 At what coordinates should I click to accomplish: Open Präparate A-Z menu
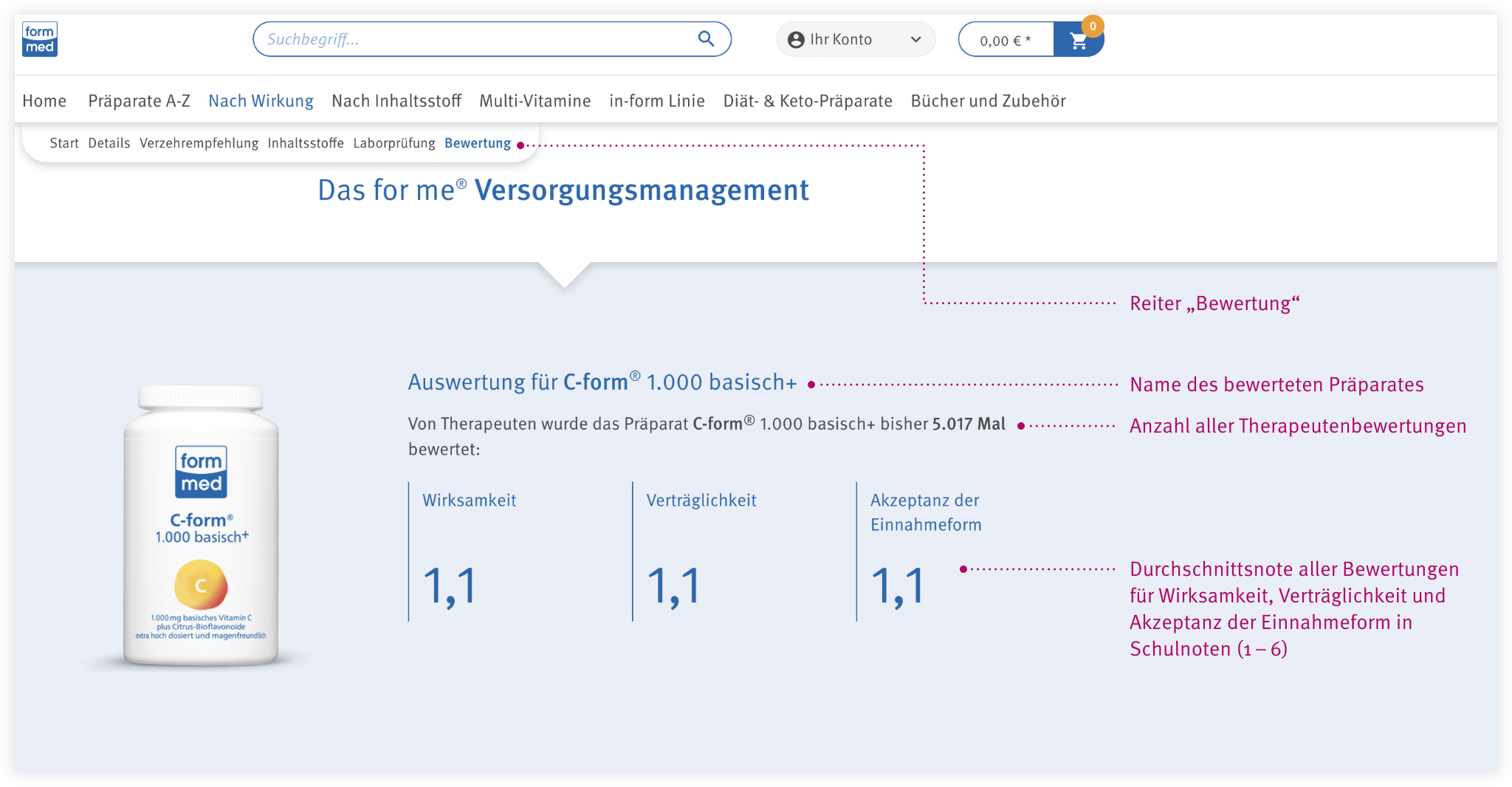(x=139, y=101)
